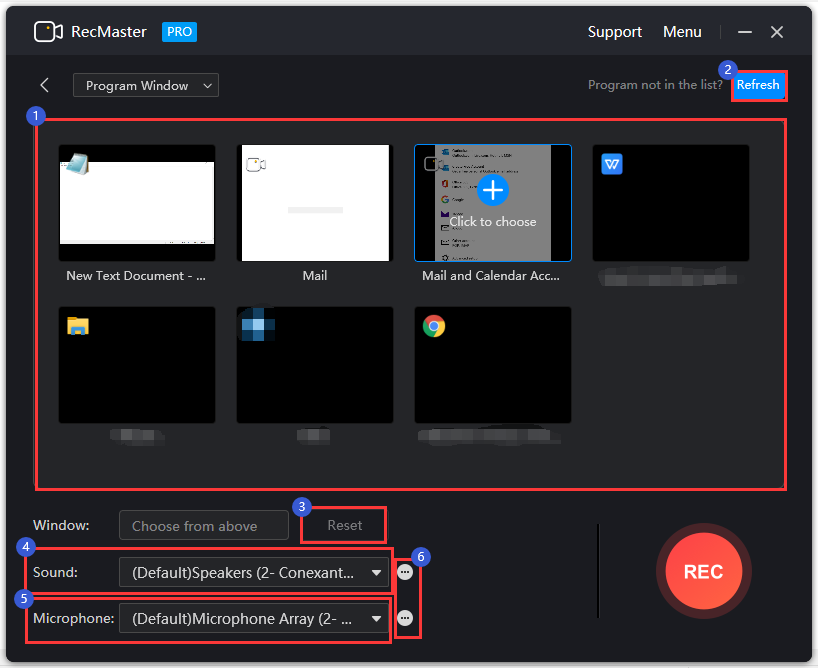Click the 'Program not in the list?' text
Image resolution: width=818 pixels, height=668 pixels.
click(655, 85)
